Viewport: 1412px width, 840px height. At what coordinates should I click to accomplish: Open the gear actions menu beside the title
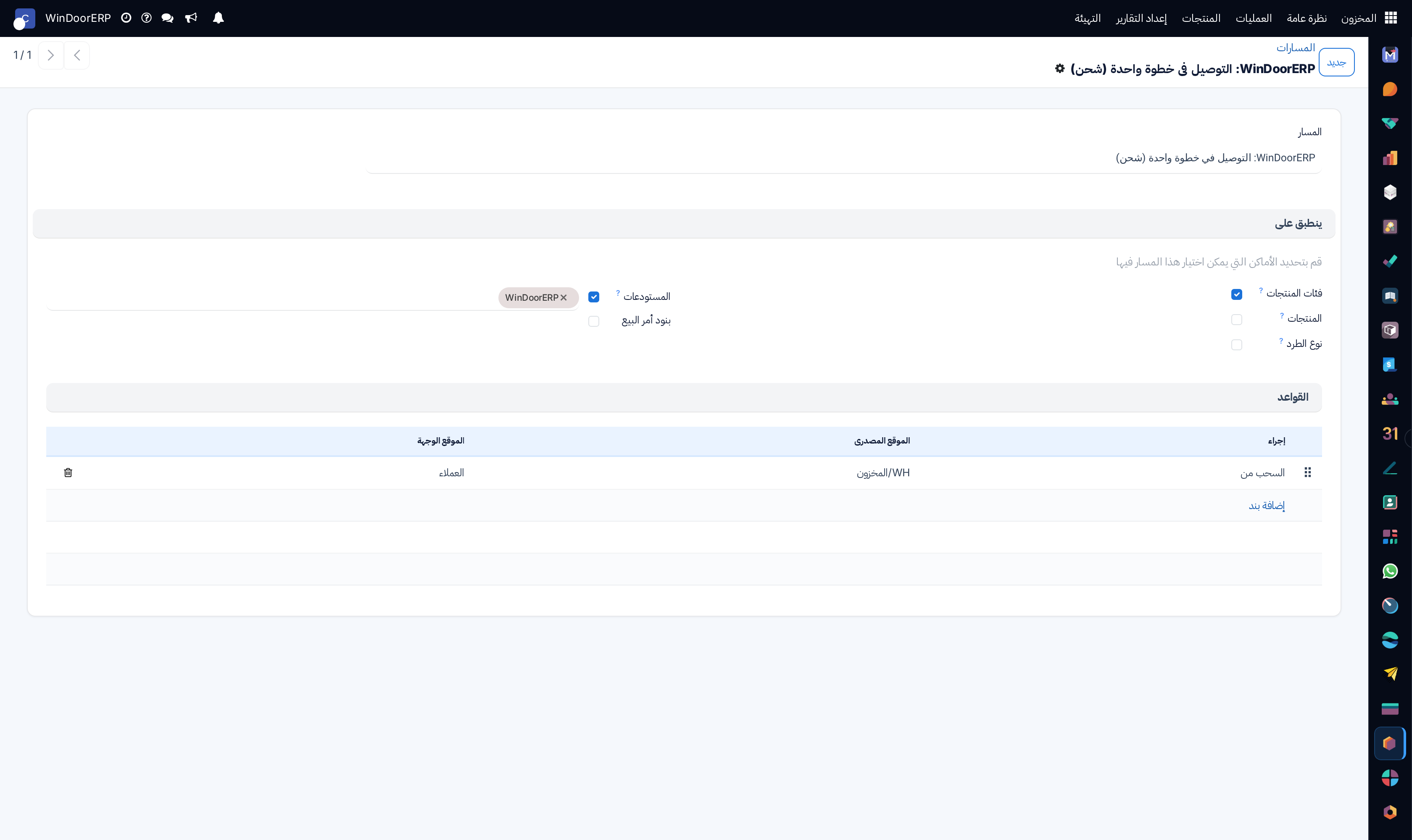(x=1060, y=68)
